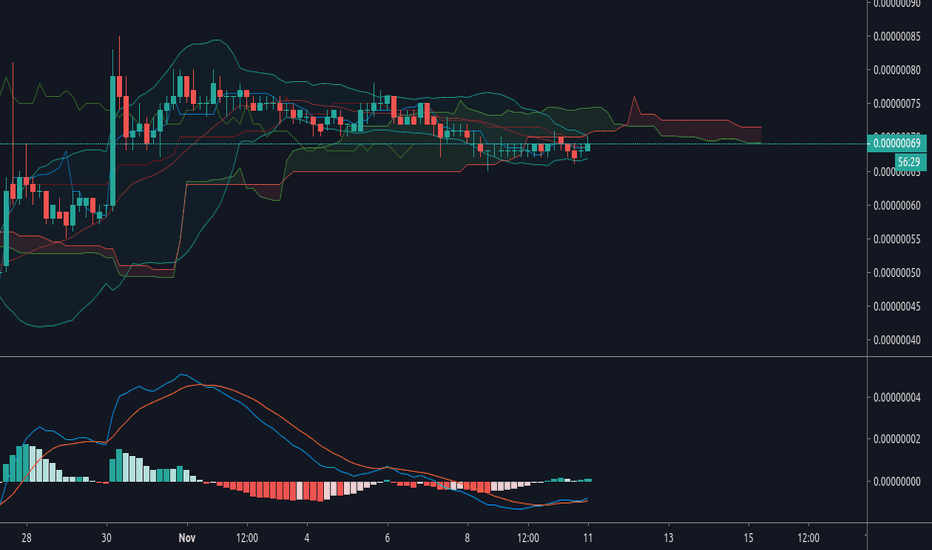Click the date label 13 on time axis
This screenshot has height=550, width=932.
(x=669, y=538)
